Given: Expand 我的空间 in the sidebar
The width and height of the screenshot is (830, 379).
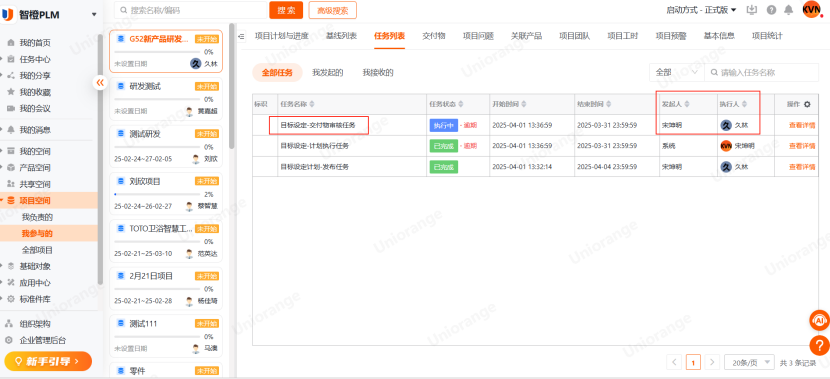Looking at the screenshot, I should (2, 151).
